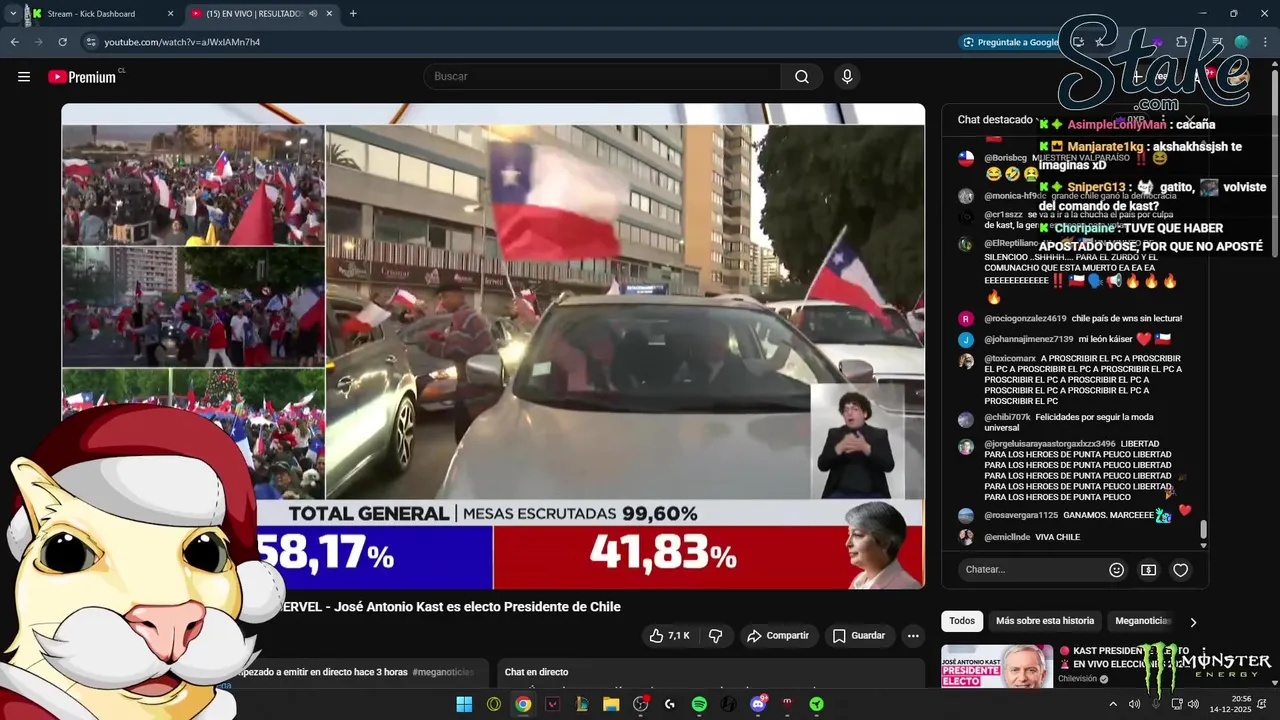Open the chat emoji picker
1280x720 pixels.
(x=1117, y=570)
